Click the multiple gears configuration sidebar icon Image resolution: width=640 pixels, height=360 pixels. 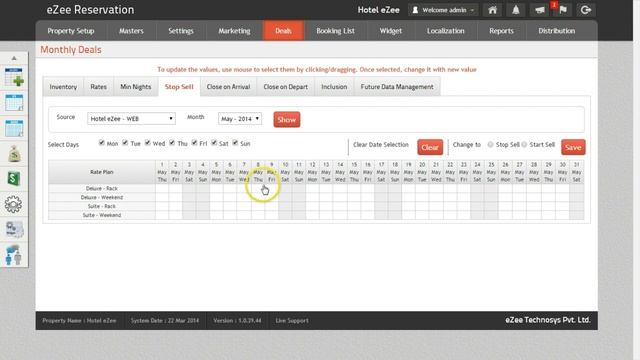click(14, 229)
